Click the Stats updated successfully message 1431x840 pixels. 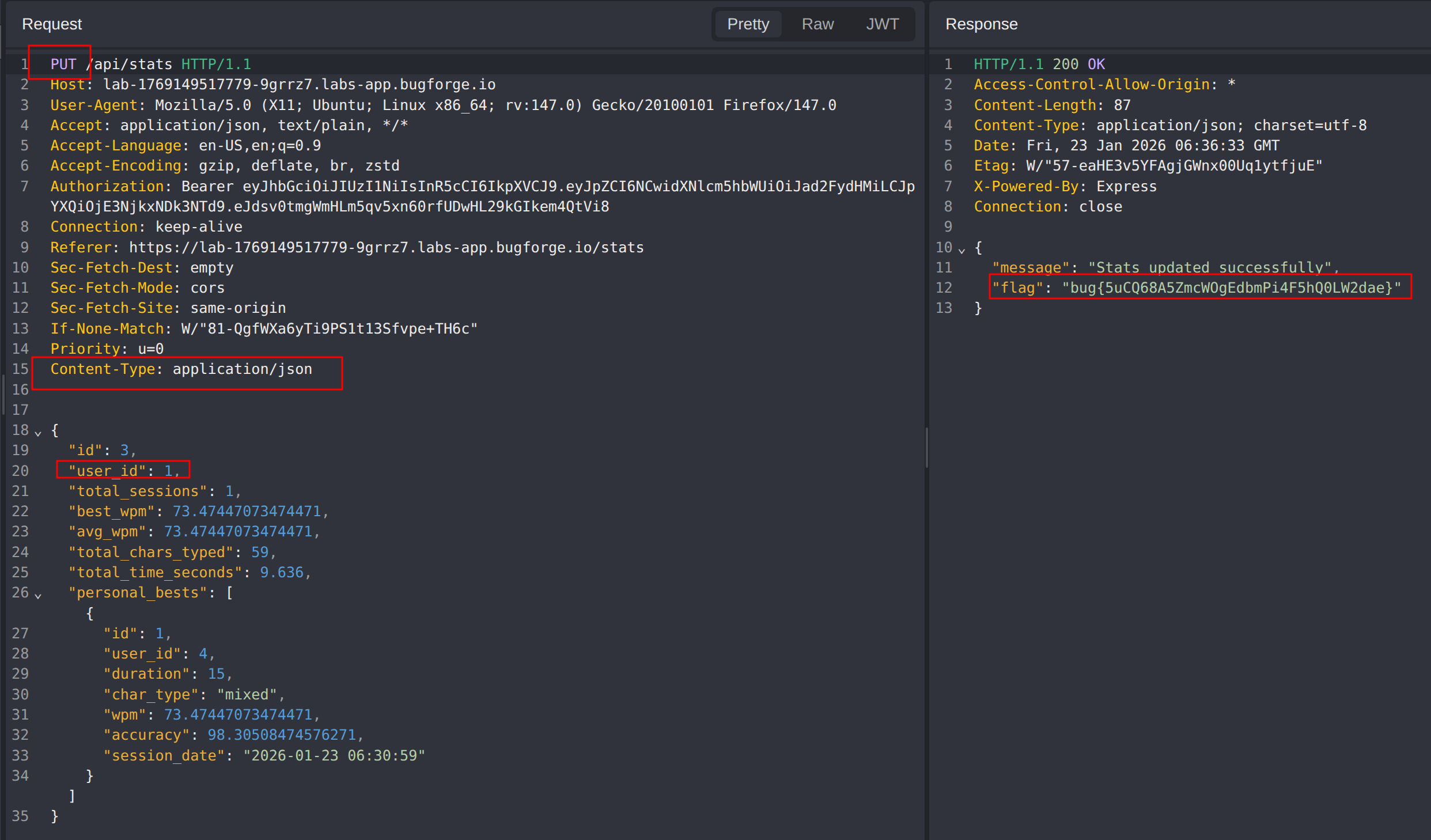coord(1210,268)
